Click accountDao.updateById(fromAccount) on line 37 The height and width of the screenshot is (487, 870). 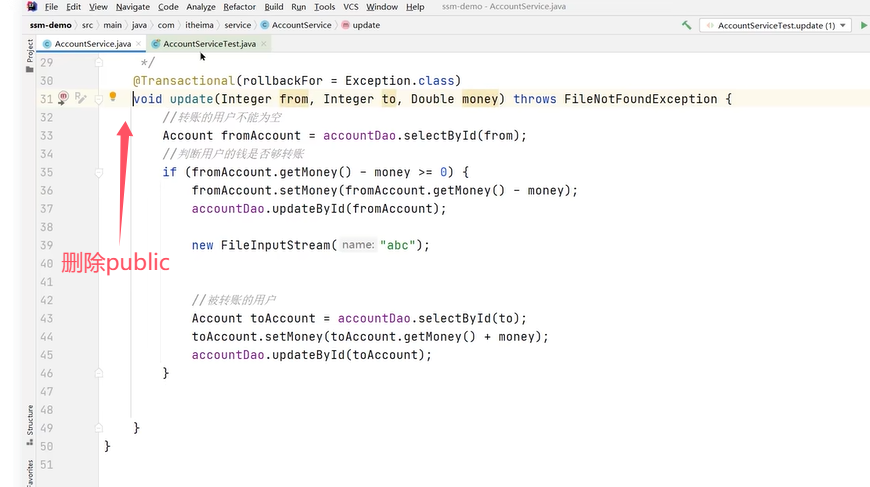(316, 209)
